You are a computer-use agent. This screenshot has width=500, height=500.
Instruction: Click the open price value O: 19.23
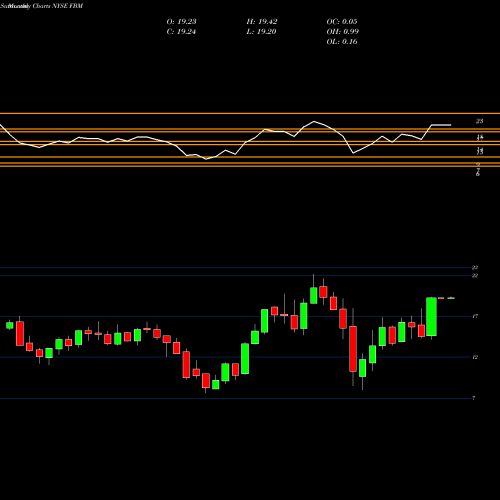(x=181, y=22)
